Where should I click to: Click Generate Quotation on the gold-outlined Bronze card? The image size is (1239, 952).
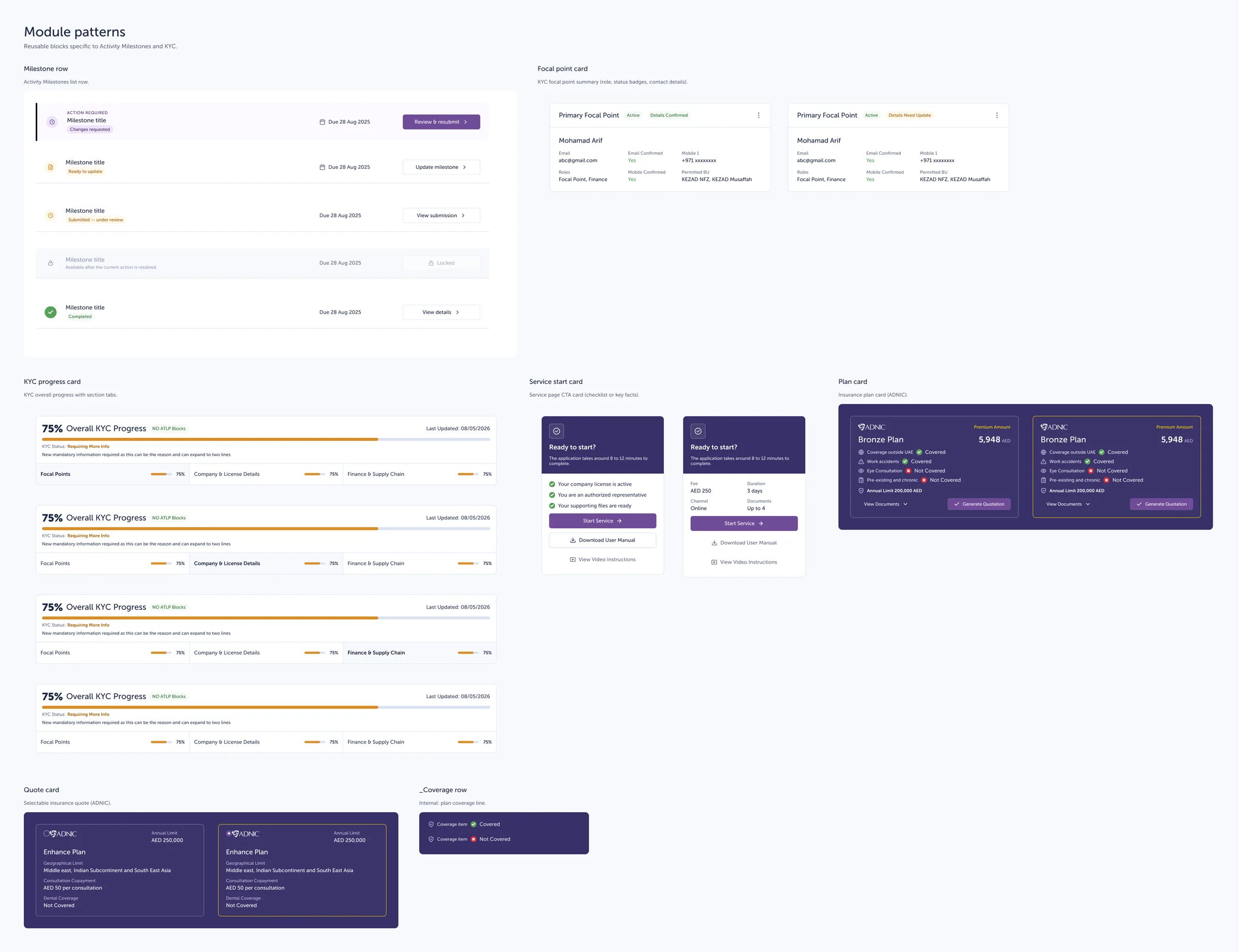pos(1162,504)
